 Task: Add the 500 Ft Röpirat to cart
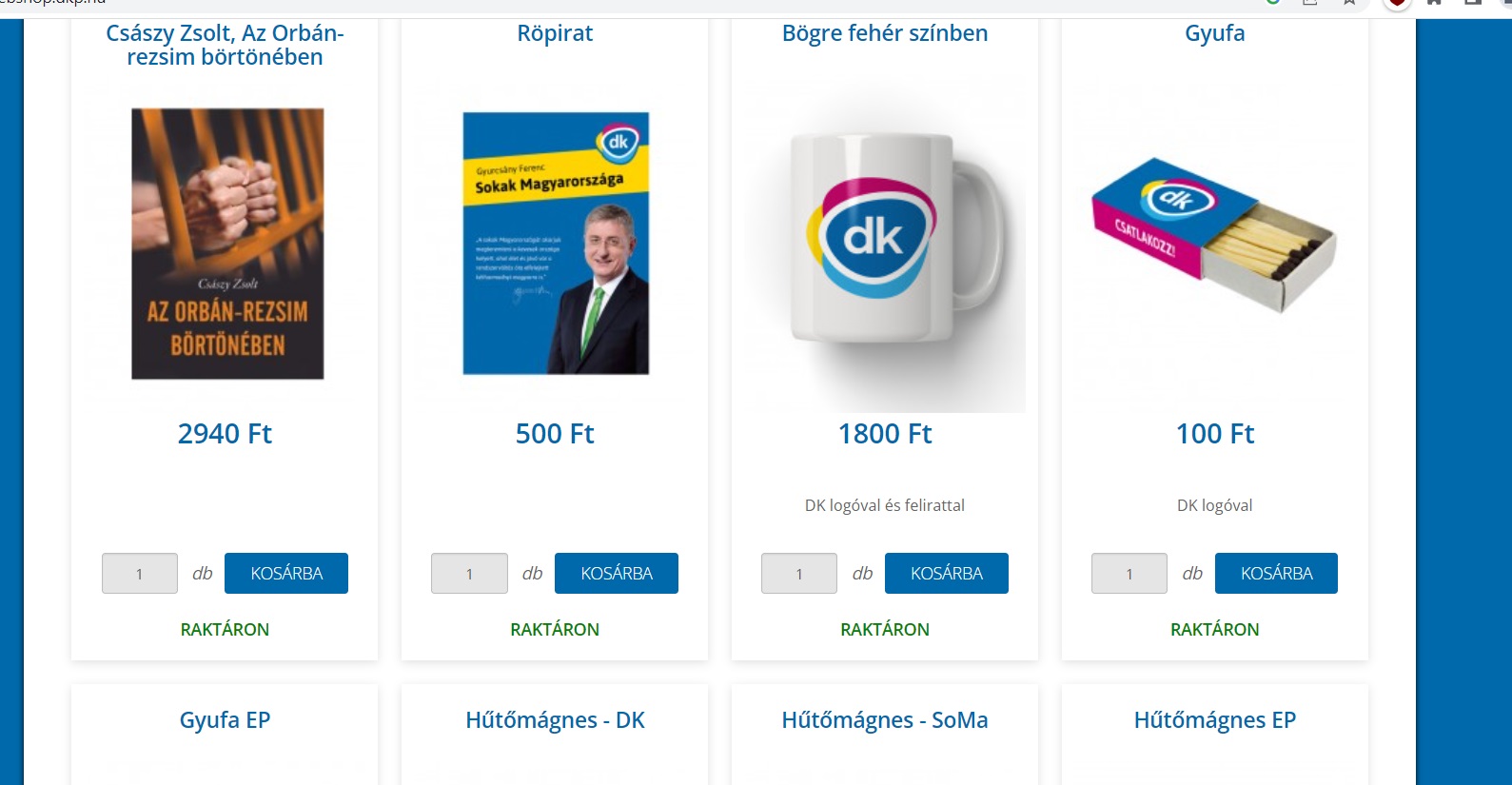(x=617, y=574)
